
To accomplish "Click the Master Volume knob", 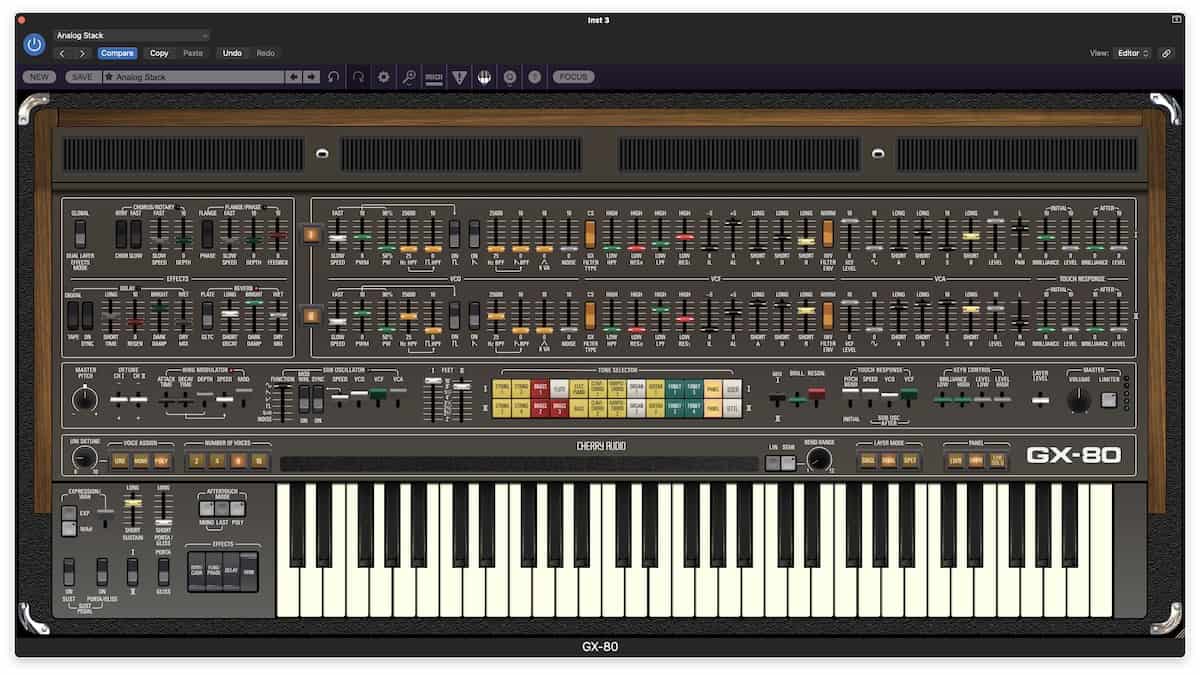I will [x=1078, y=400].
